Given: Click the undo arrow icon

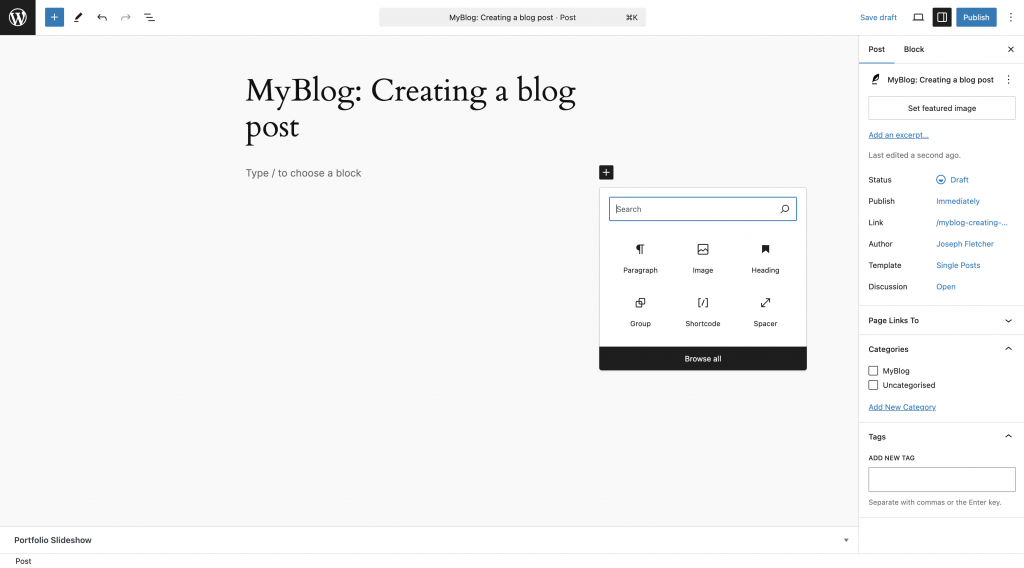Looking at the screenshot, I should point(102,17).
